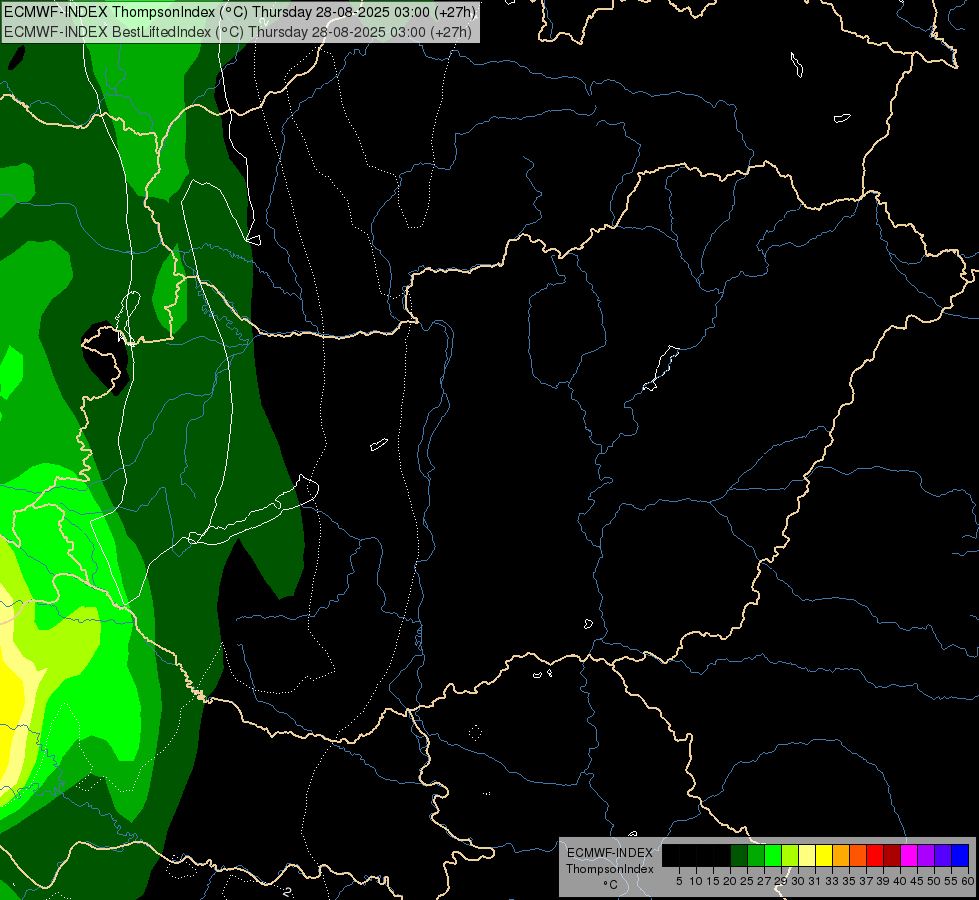Click the legend scale value 45

click(x=917, y=881)
